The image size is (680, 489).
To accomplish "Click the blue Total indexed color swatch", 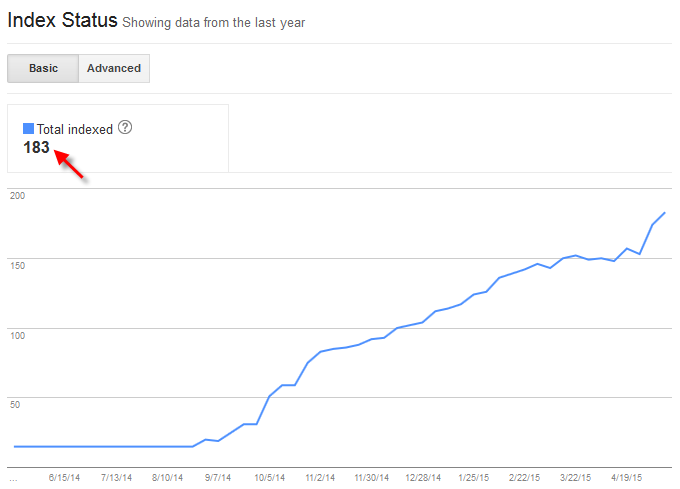I will 29,129.
